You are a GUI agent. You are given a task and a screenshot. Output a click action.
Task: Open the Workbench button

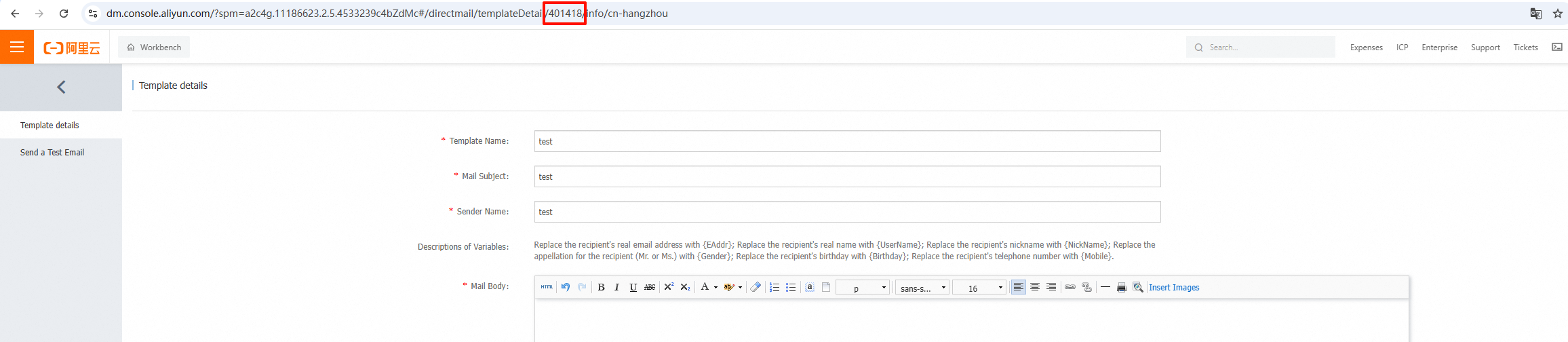[x=154, y=47]
